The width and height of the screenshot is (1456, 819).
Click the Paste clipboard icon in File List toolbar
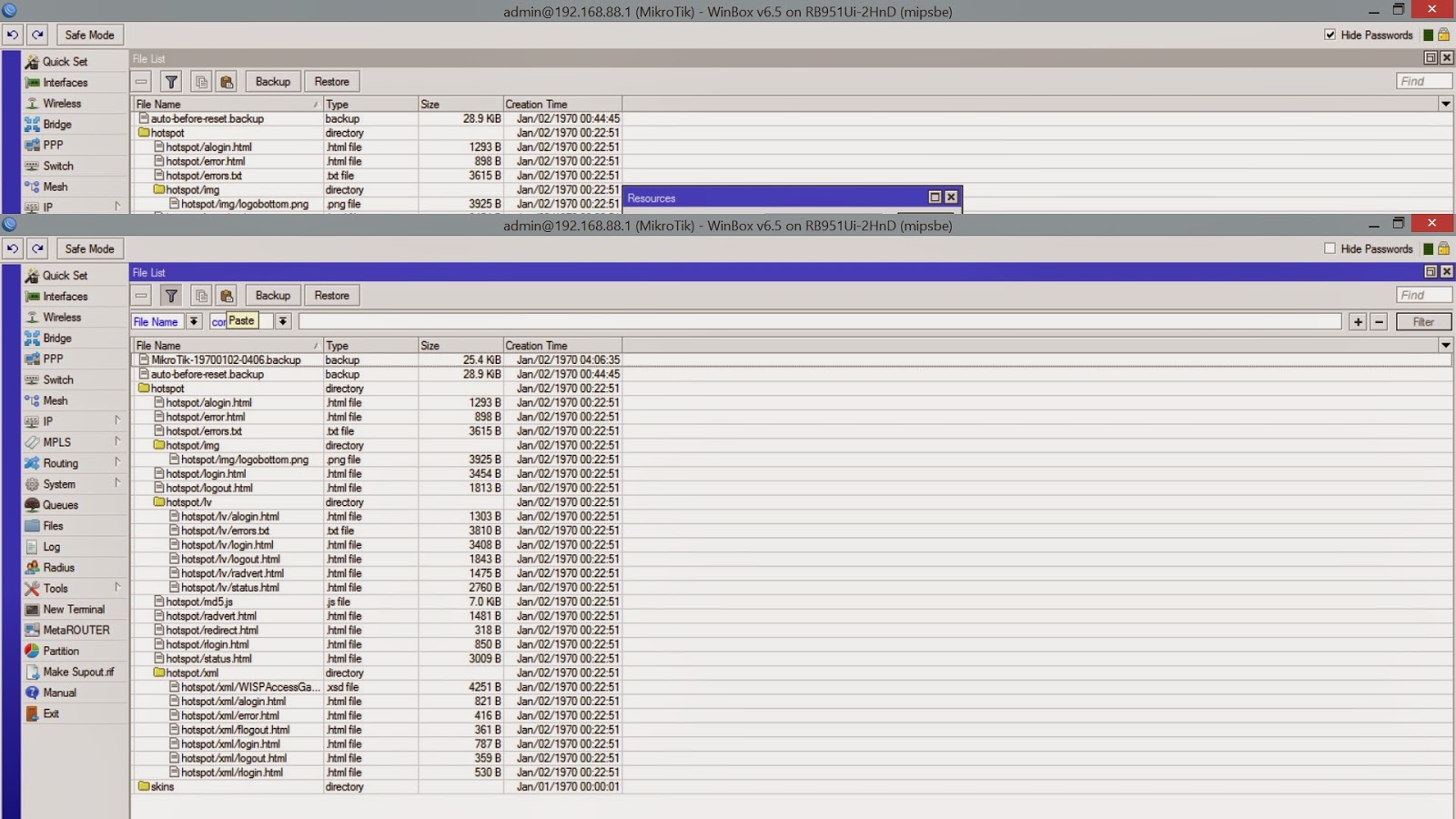(x=226, y=295)
